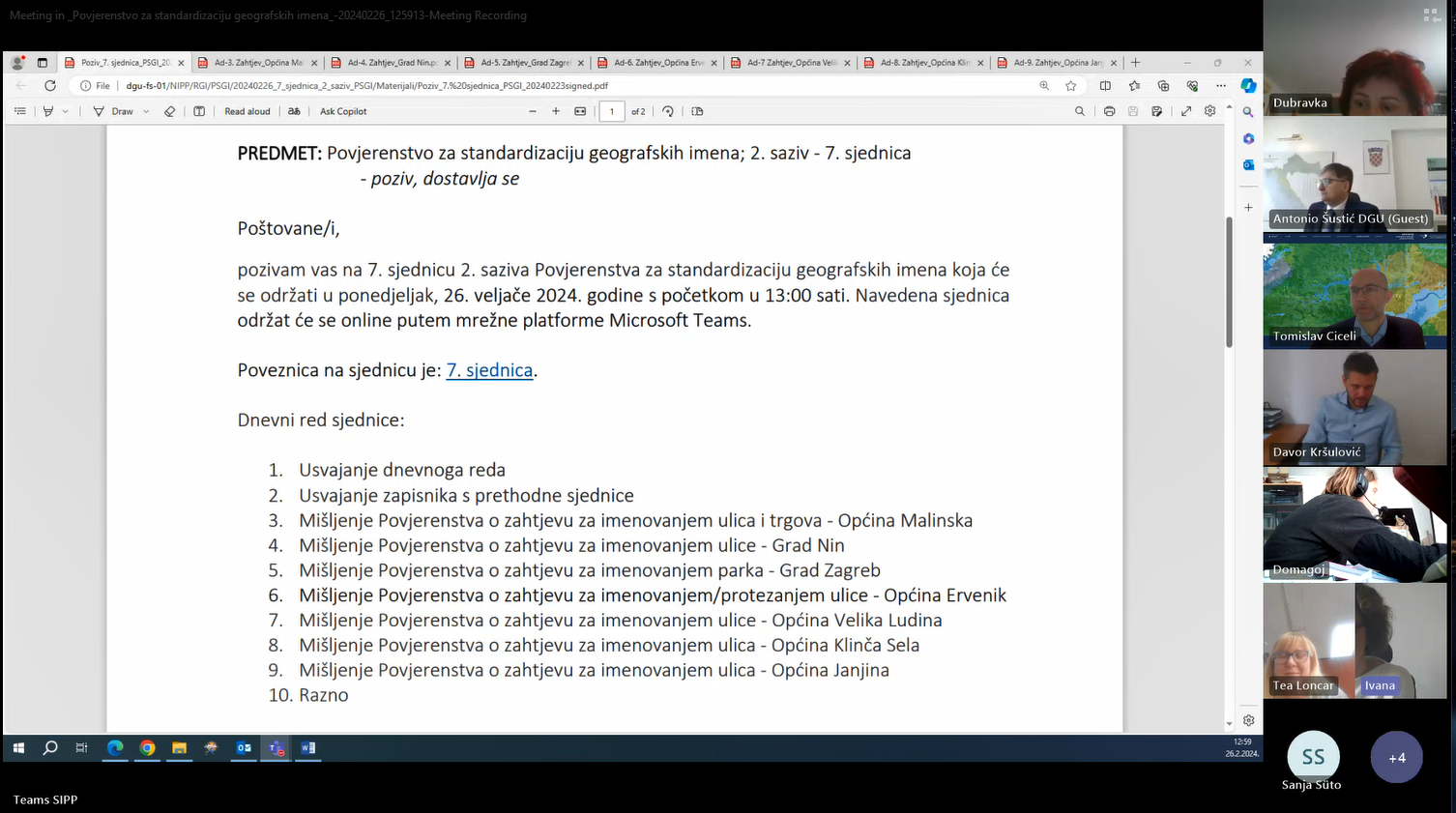Screen dimensions: 1456x813
Task: Select Tomislav Ciceli's video tile
Action: tap(1354, 296)
